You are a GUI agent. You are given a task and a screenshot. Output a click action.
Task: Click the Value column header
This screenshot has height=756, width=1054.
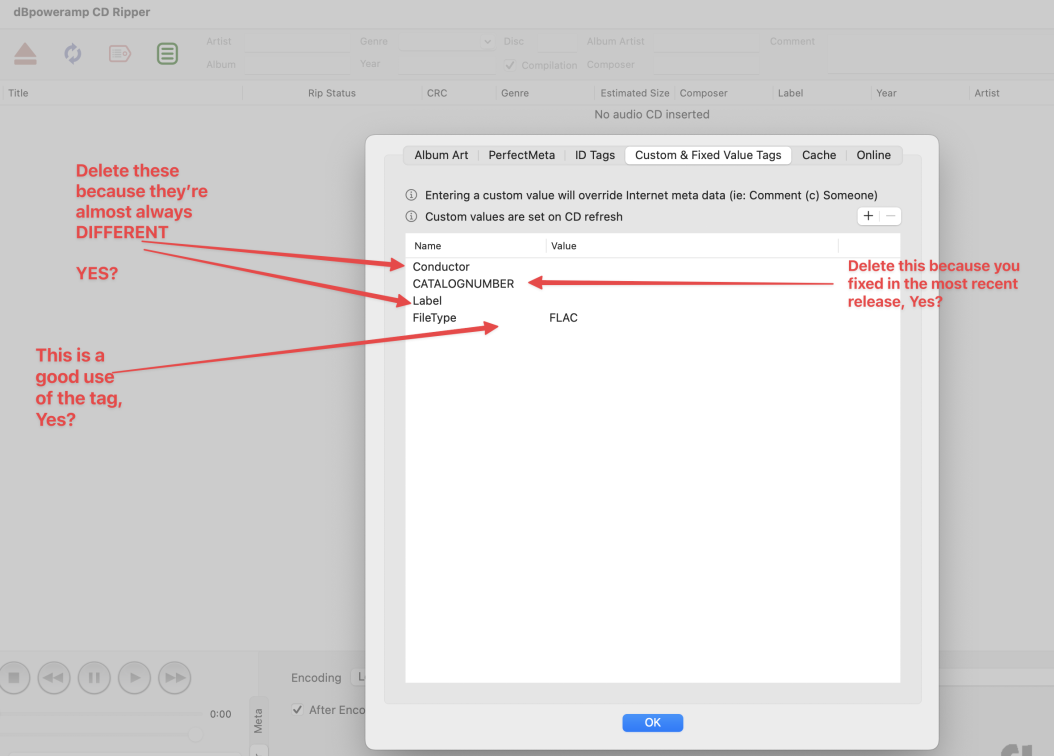click(x=692, y=246)
